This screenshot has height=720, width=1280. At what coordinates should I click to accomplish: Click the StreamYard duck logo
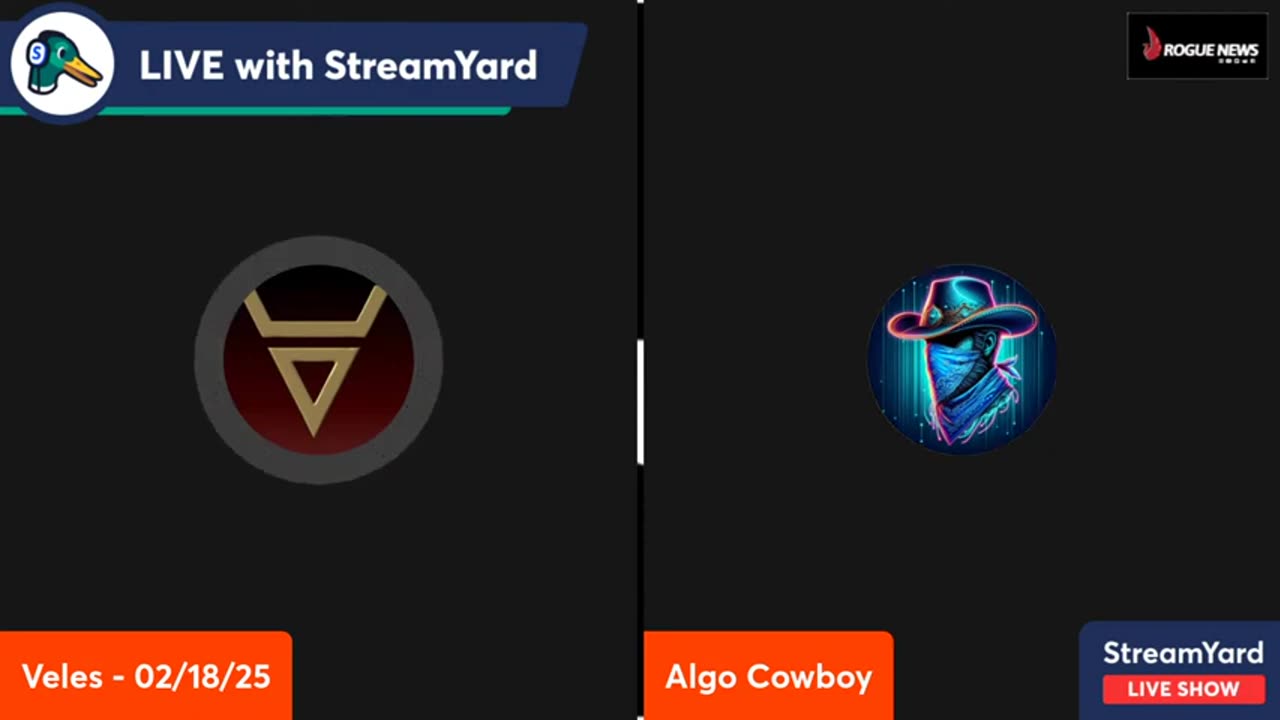[x=62, y=64]
